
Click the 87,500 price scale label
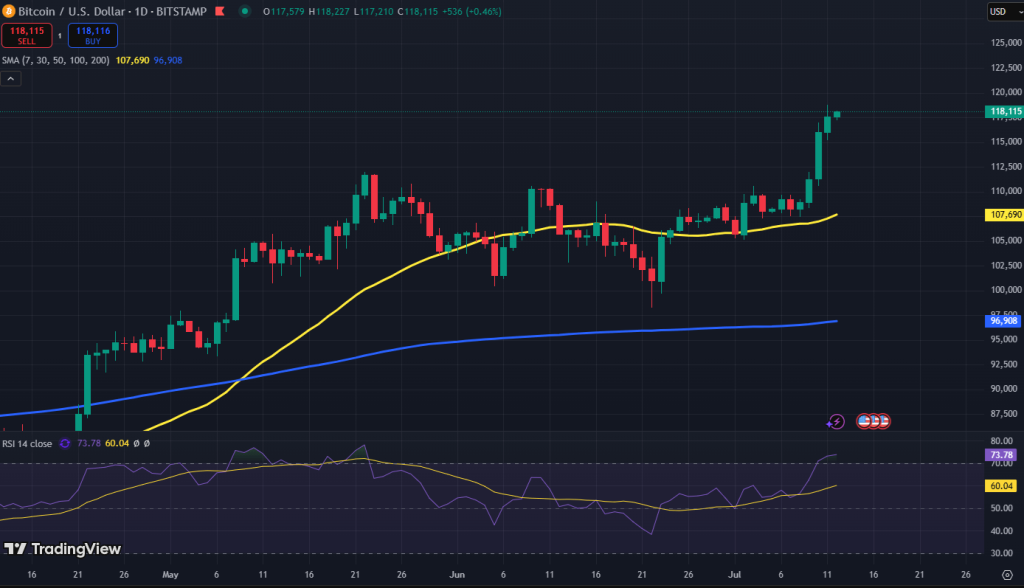1004,414
